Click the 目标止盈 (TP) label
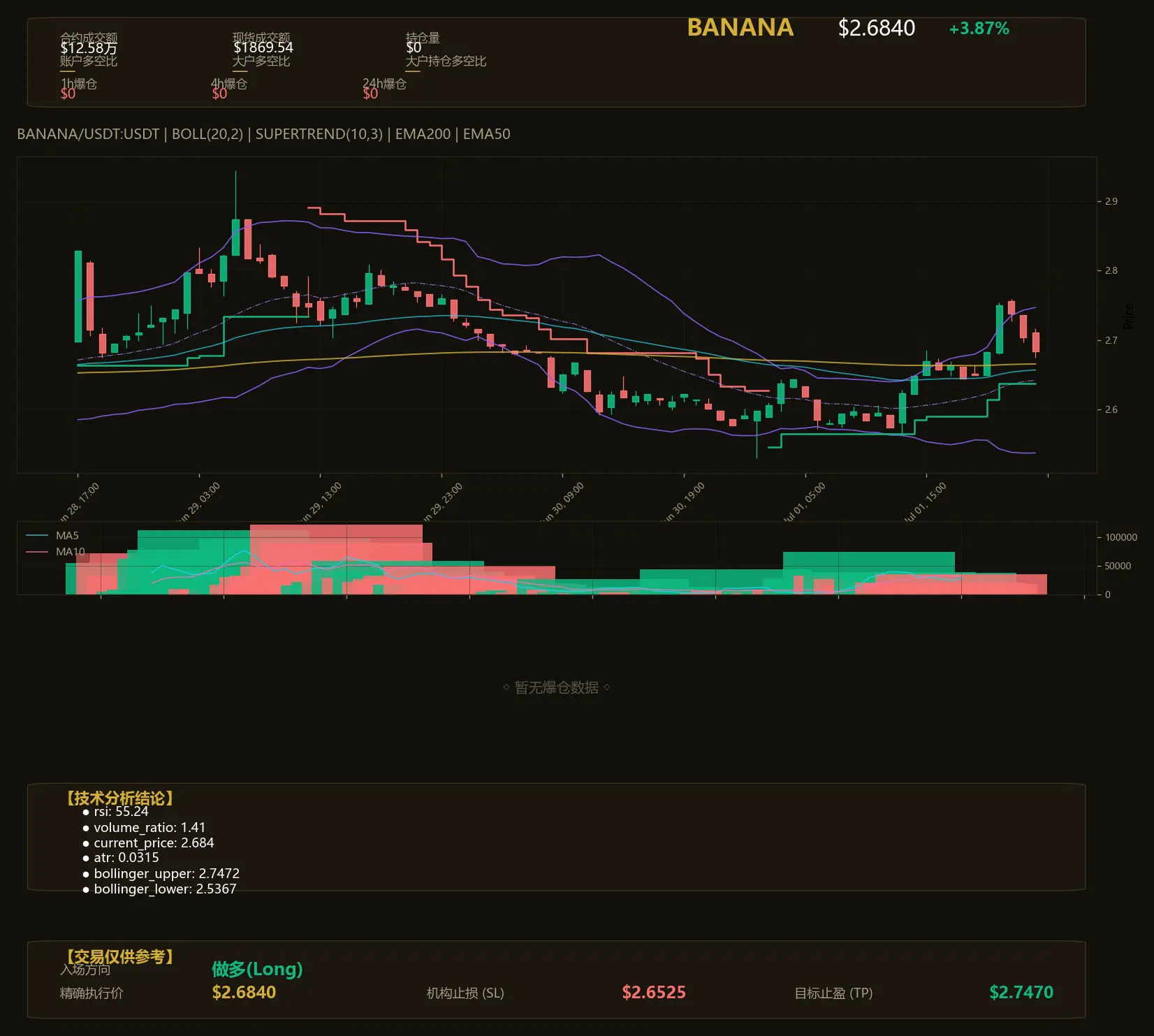 pos(833,993)
